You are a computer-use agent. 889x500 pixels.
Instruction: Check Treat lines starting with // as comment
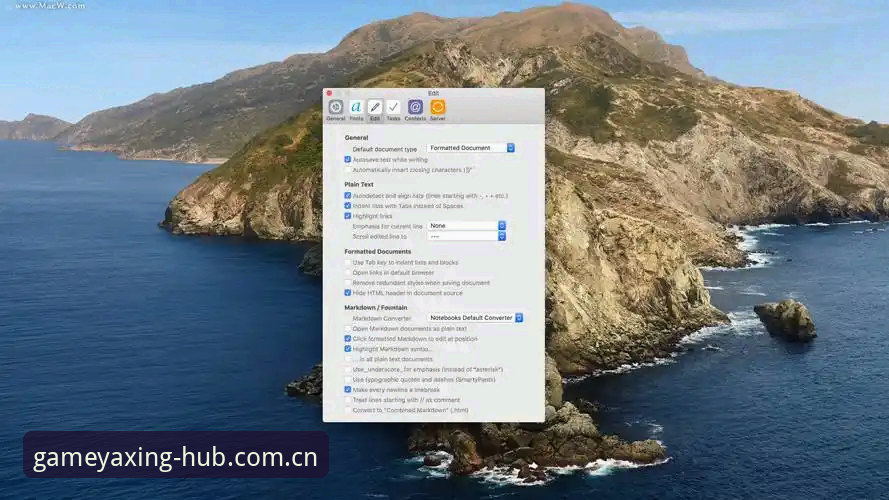tap(348, 400)
